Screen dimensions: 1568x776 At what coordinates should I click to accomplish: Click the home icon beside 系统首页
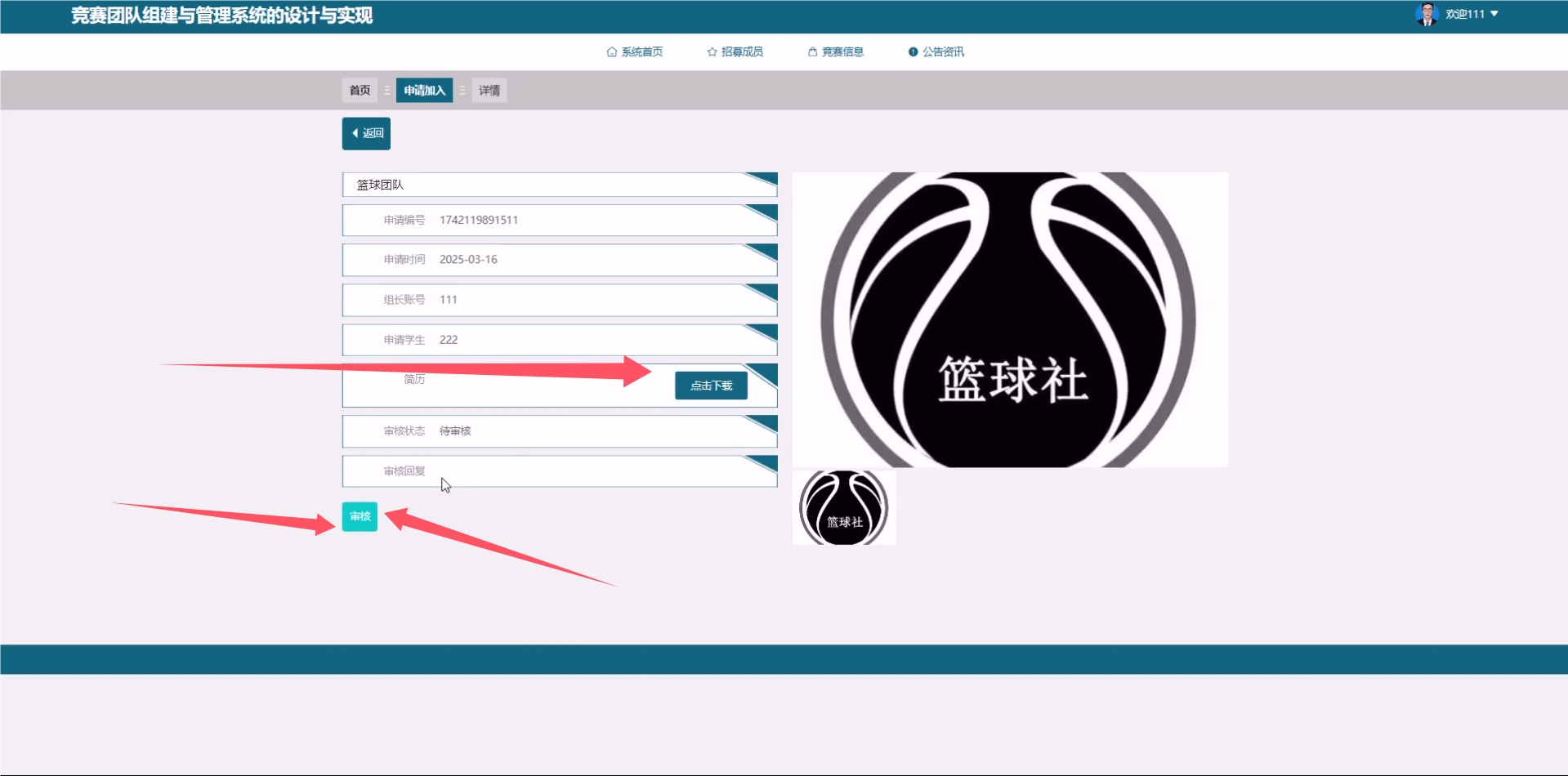611,52
